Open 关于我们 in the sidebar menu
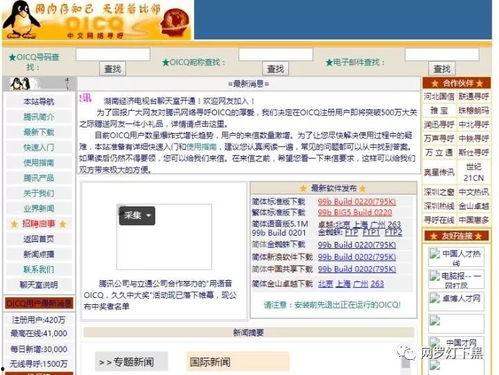Screen dimensions: 499x375 [39, 193]
